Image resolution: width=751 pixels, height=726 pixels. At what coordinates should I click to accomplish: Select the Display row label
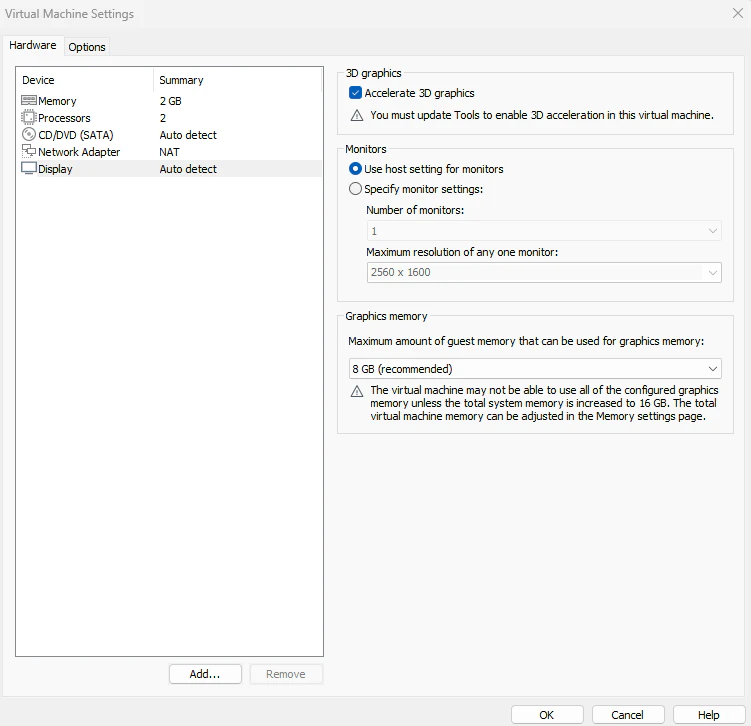(55, 169)
